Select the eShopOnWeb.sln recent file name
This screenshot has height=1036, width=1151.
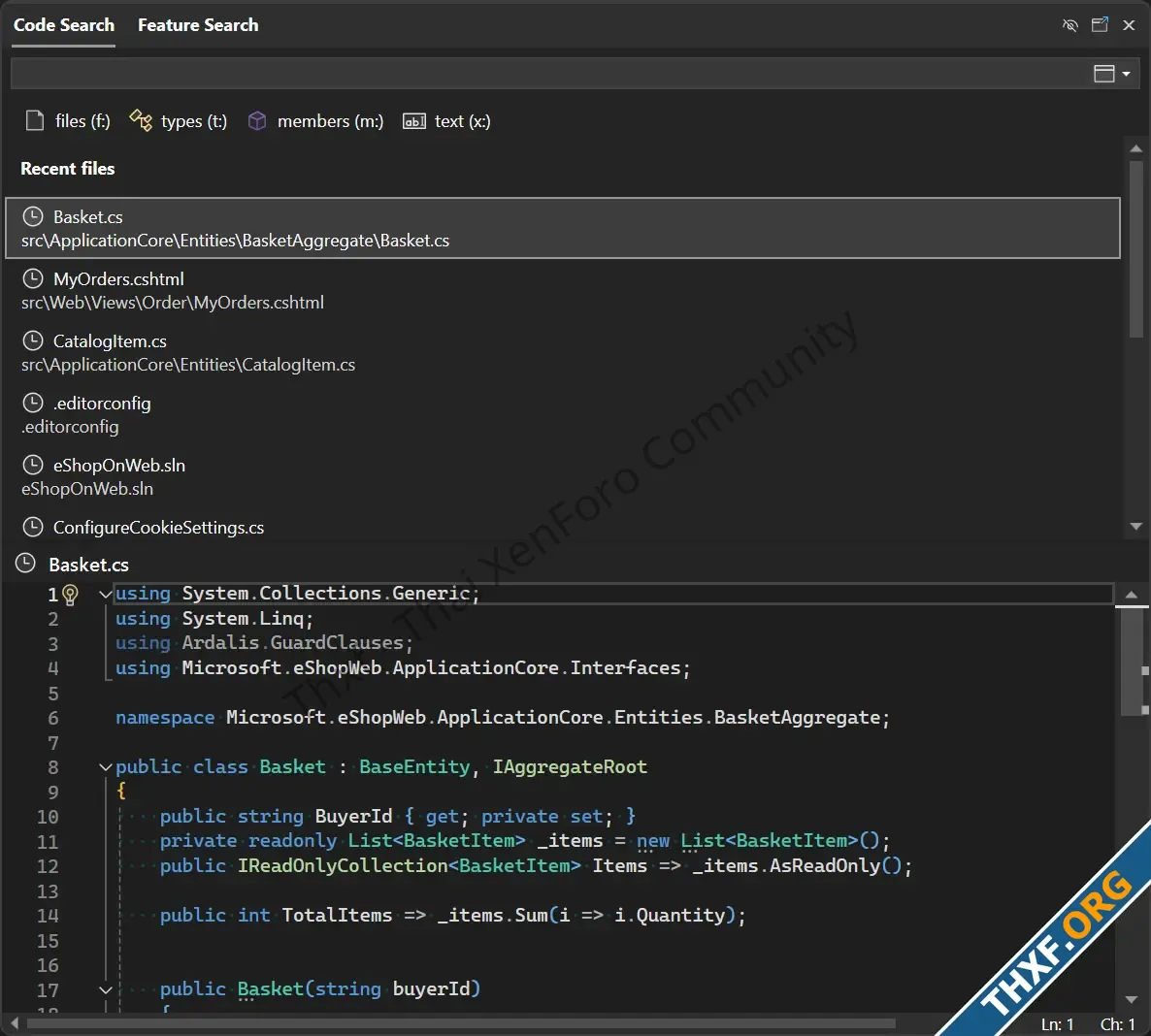[x=119, y=466]
